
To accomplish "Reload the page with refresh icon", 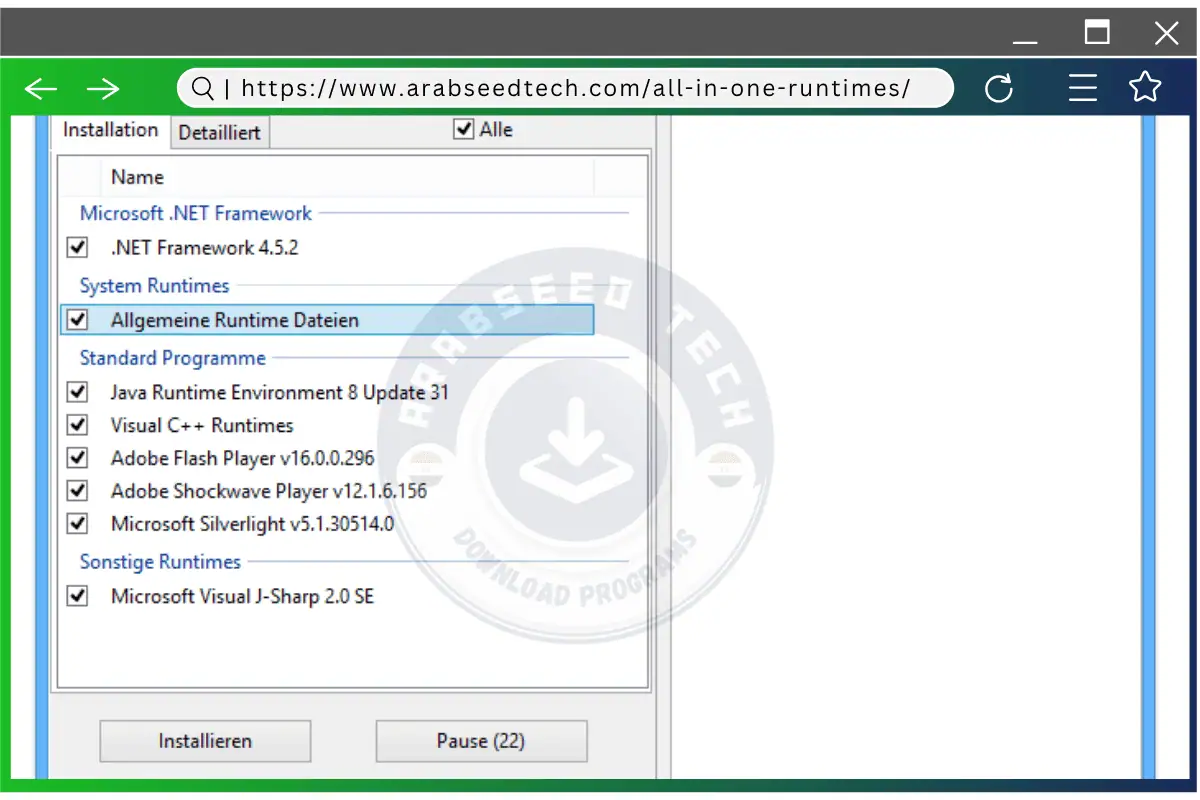I will pos(999,89).
